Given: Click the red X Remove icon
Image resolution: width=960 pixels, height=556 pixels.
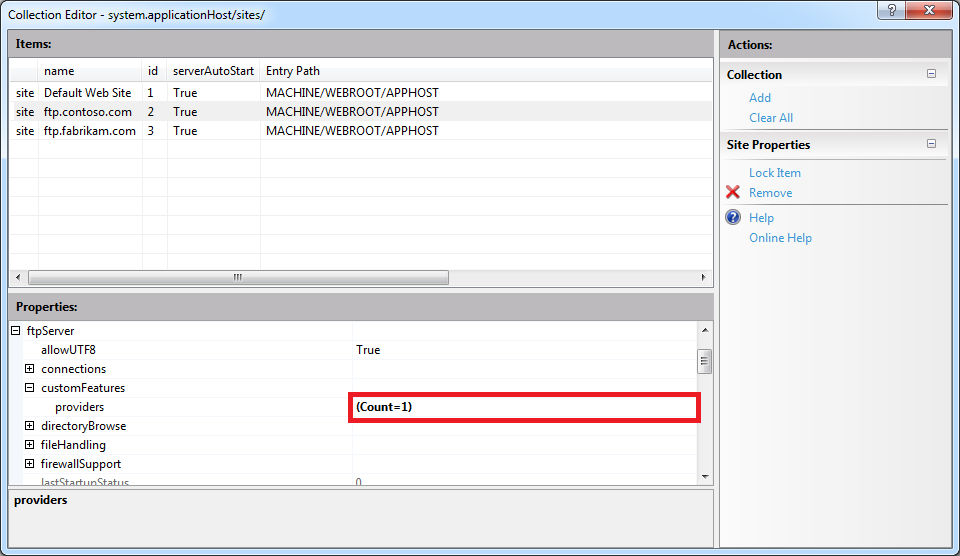Looking at the screenshot, I should coord(733,193).
